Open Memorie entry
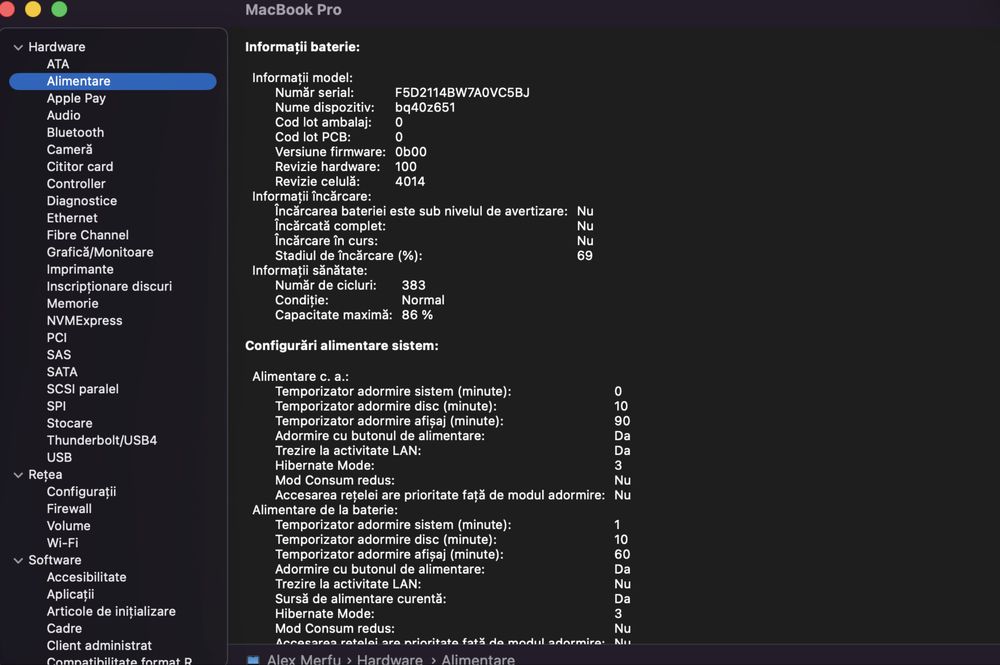 coord(72,303)
